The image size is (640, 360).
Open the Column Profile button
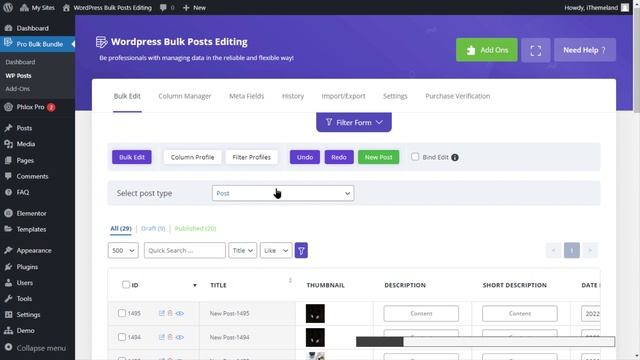(192, 157)
